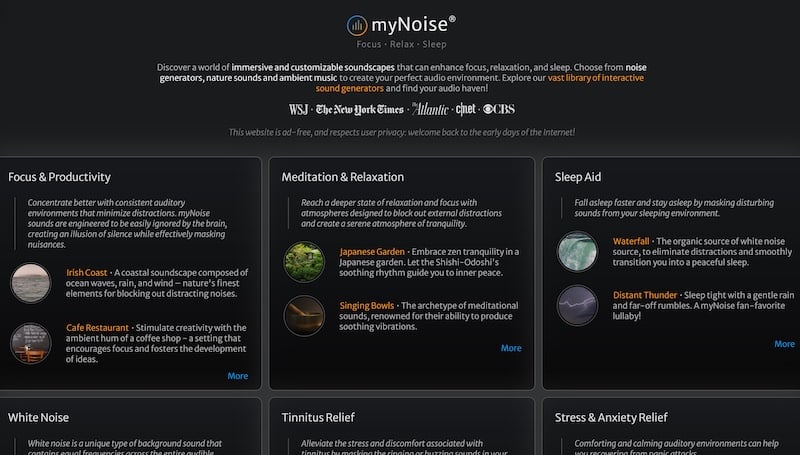The width and height of the screenshot is (800, 455).
Task: Click the 'Focus · Relax · Sleep' tagline
Action: point(402,44)
